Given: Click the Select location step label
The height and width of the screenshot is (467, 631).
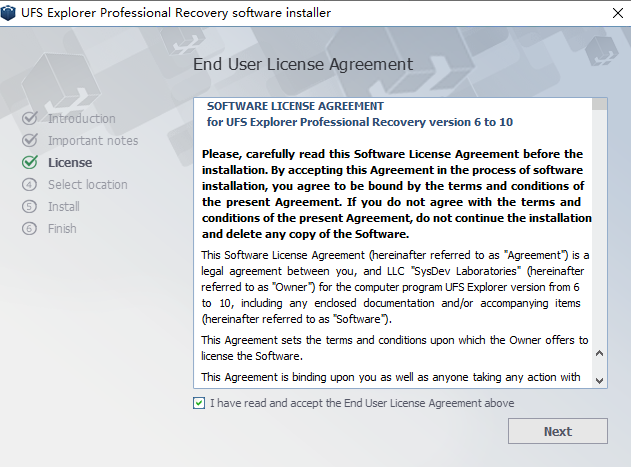Looking at the screenshot, I should coord(88,185).
